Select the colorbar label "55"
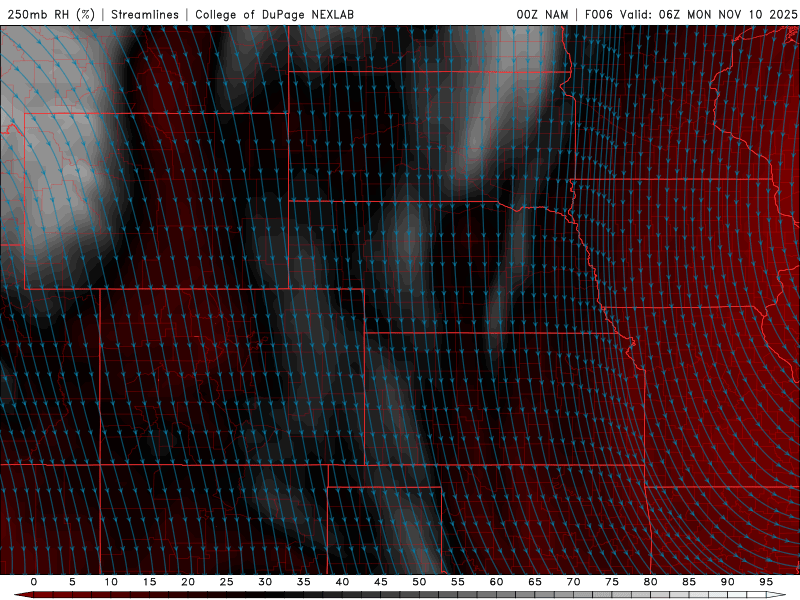This screenshot has width=800, height=600. tap(458, 582)
